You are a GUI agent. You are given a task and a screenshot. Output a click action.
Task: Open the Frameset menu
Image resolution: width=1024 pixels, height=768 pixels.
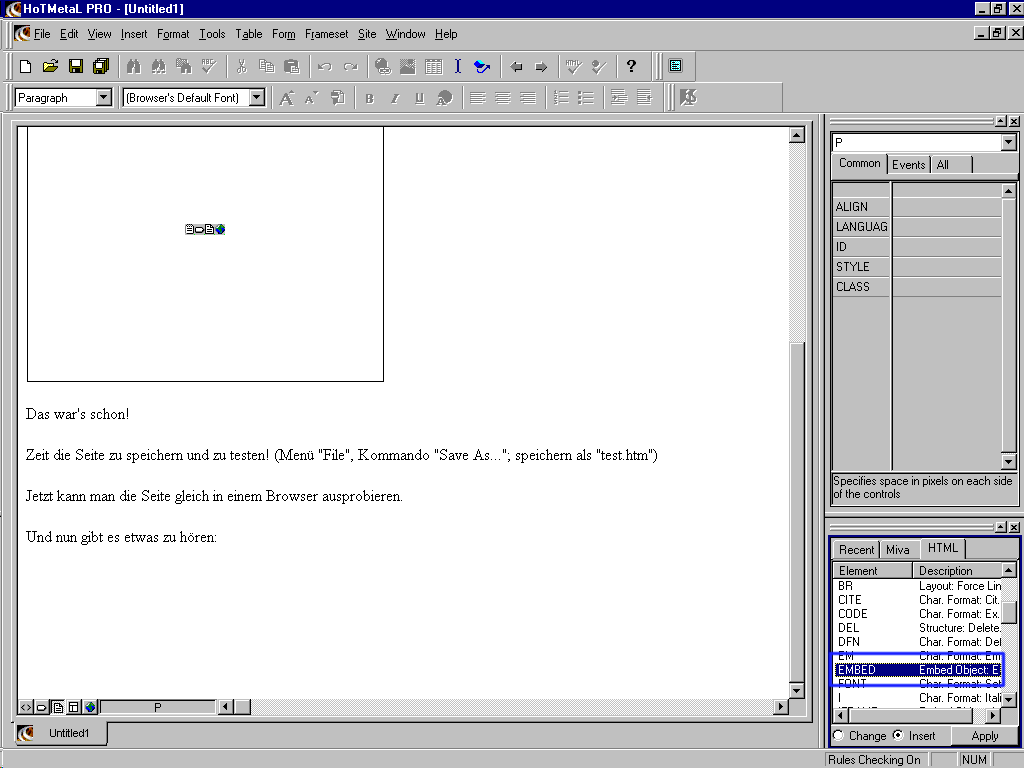[x=326, y=34]
